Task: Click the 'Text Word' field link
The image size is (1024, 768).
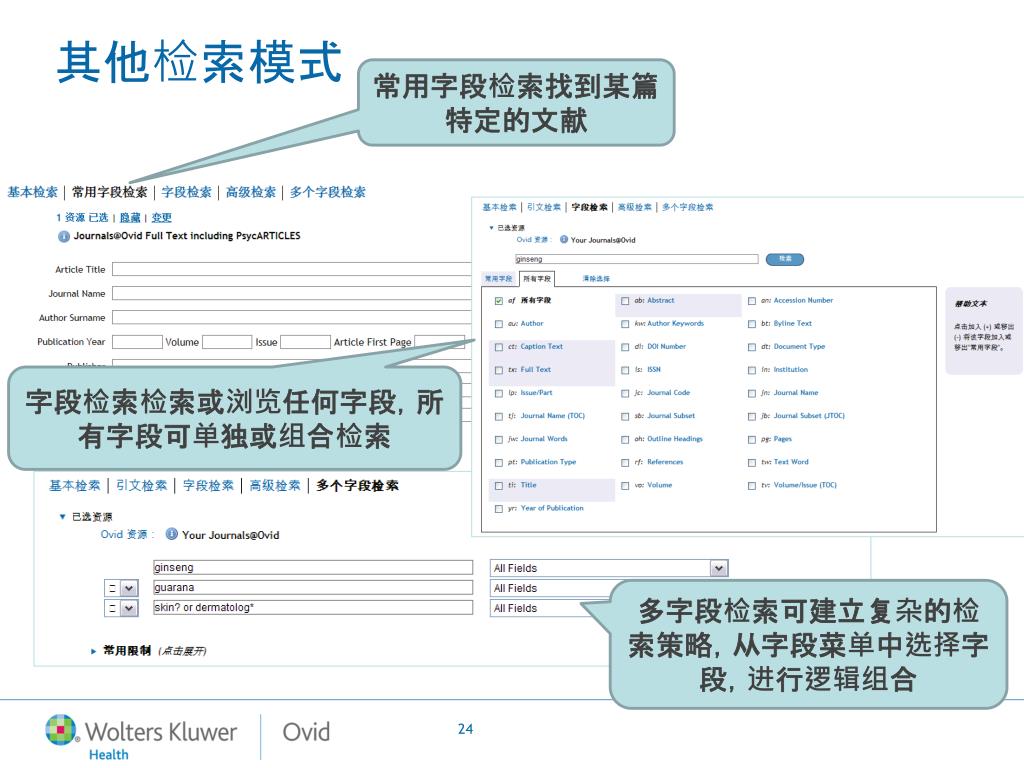Action: click(x=791, y=462)
